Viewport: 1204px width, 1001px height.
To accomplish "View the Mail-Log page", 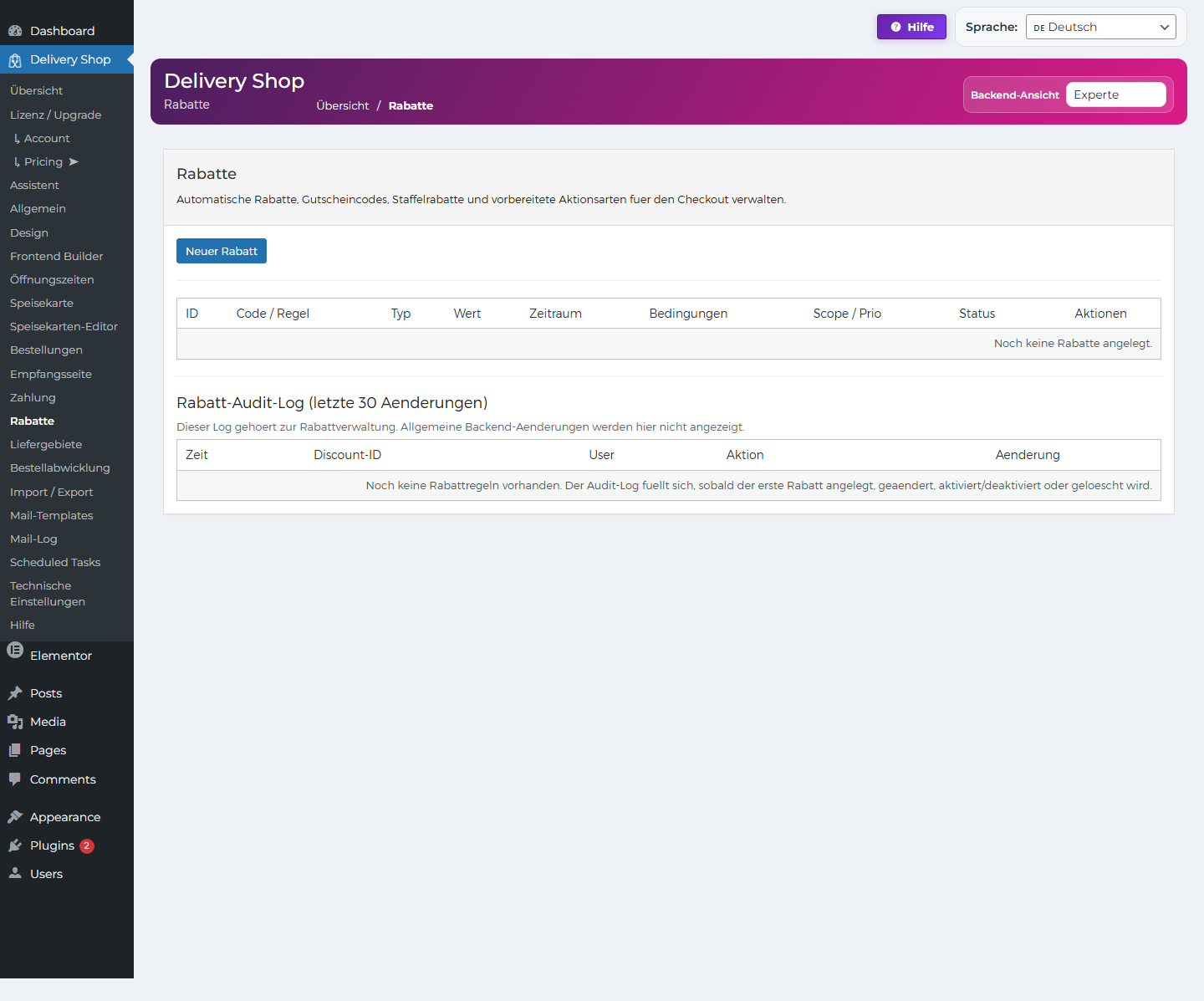I will (x=33, y=539).
